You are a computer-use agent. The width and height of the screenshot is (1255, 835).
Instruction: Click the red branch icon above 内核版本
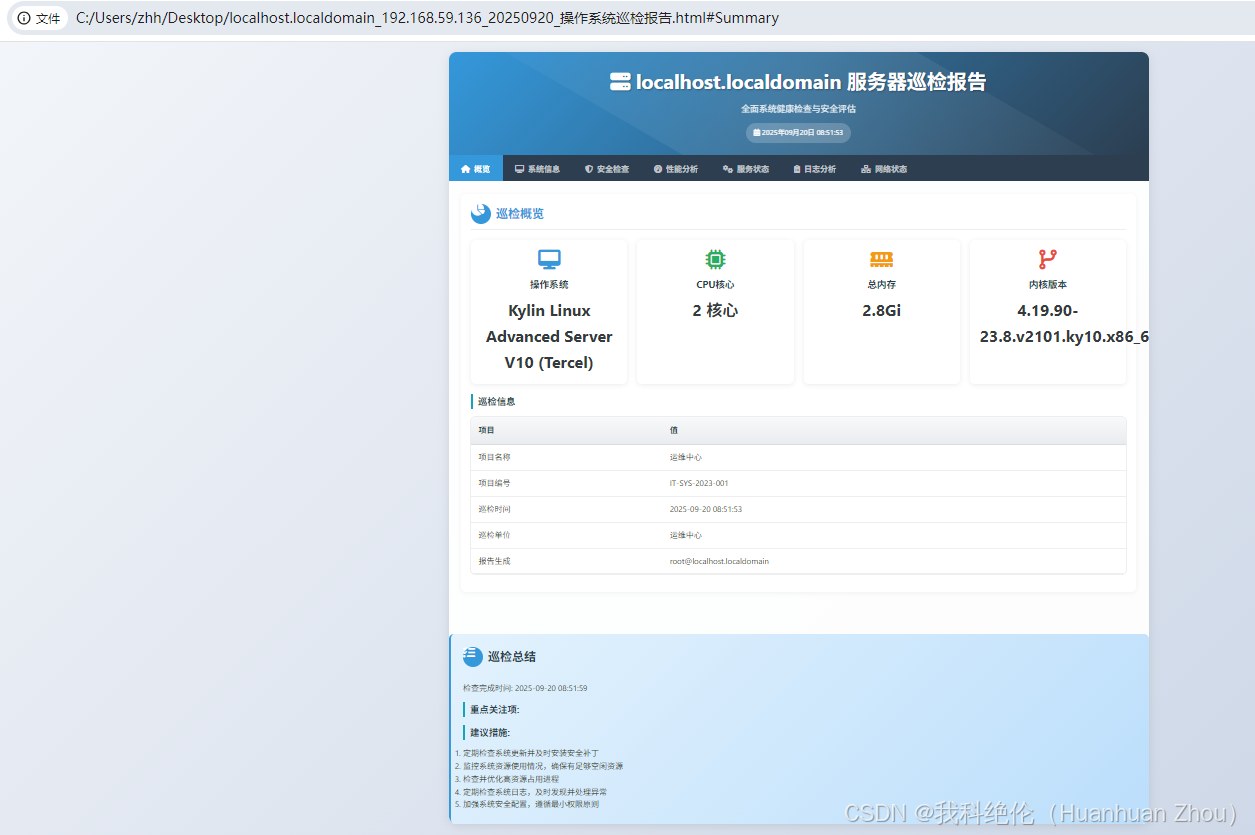1047,260
